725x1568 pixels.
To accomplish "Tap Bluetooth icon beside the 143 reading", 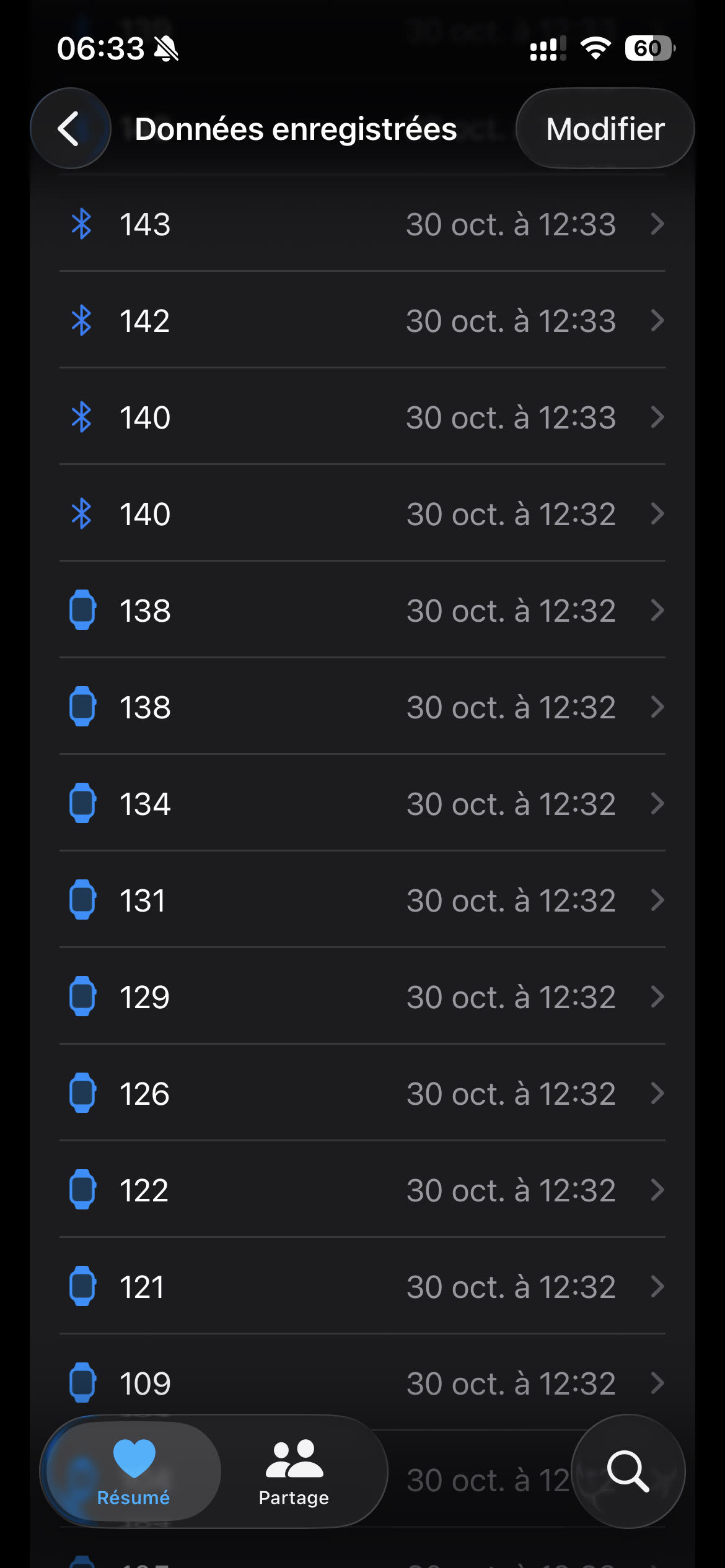I will [82, 224].
